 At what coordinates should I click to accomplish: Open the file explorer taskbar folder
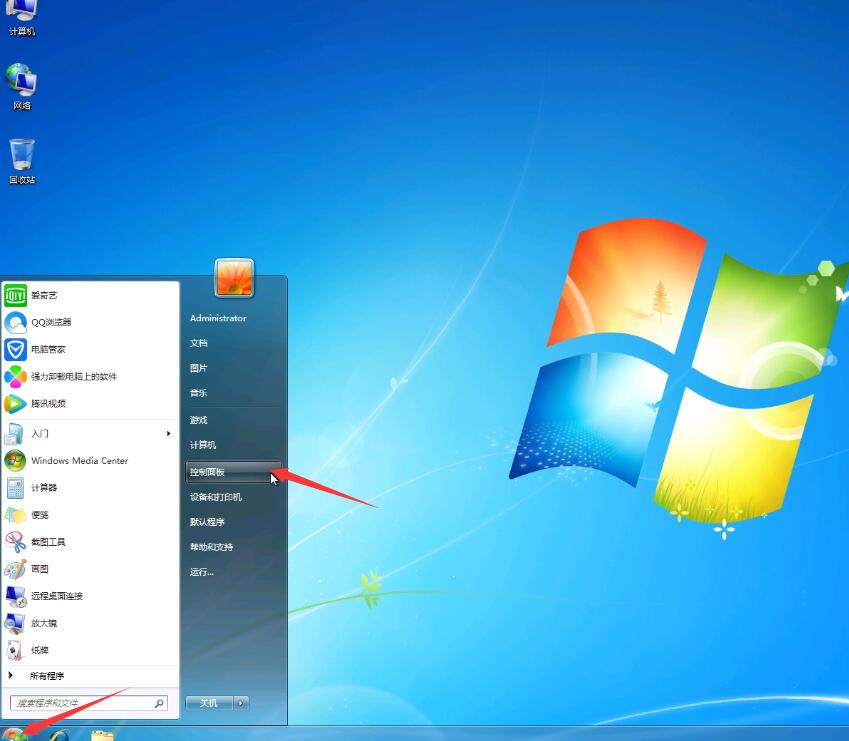pos(102,735)
